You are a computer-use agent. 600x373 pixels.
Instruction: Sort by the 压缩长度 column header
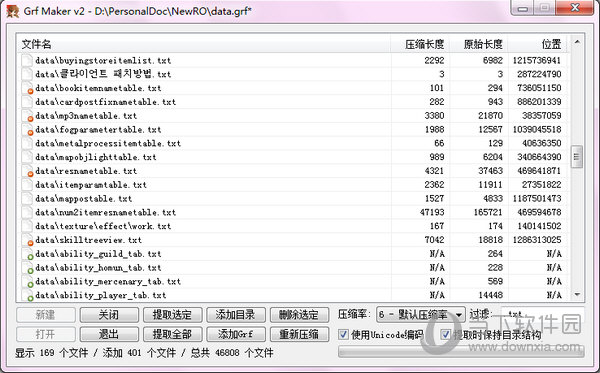click(x=420, y=44)
